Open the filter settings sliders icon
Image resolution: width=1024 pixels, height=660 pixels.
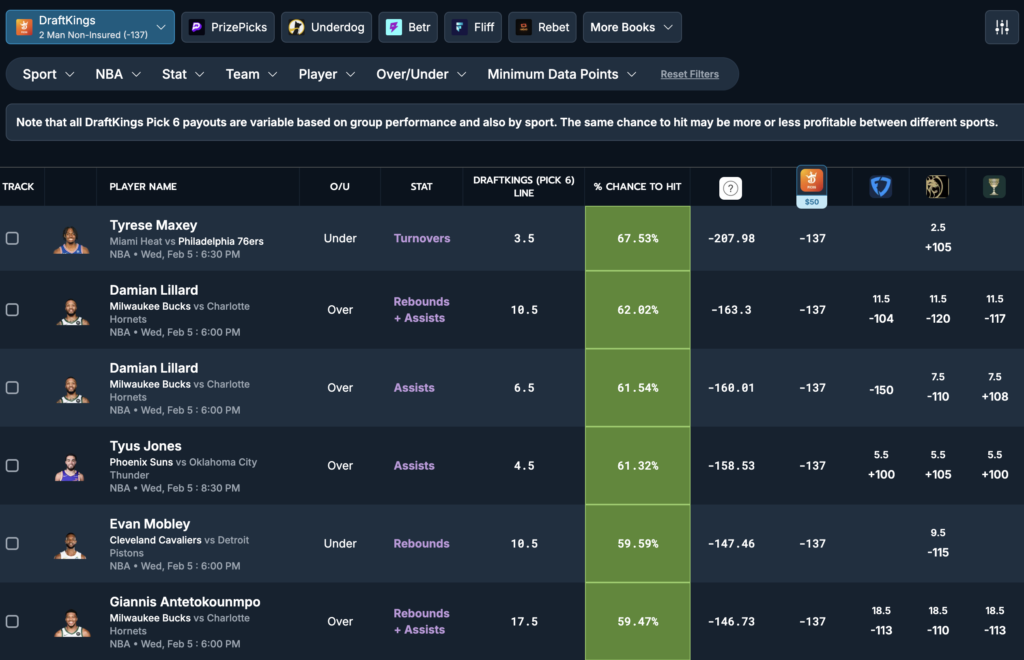(1001, 28)
